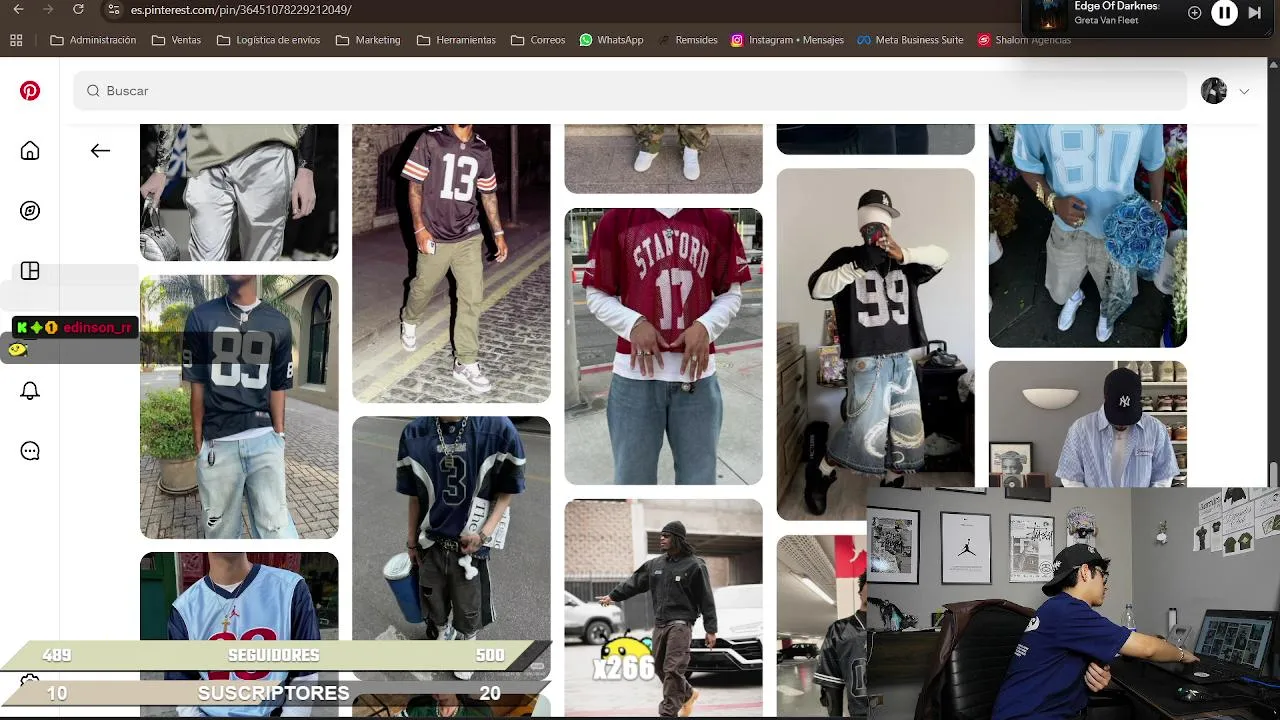This screenshot has height=720, width=1280.
Task: Click the Buscar search field
Action: click(x=631, y=91)
